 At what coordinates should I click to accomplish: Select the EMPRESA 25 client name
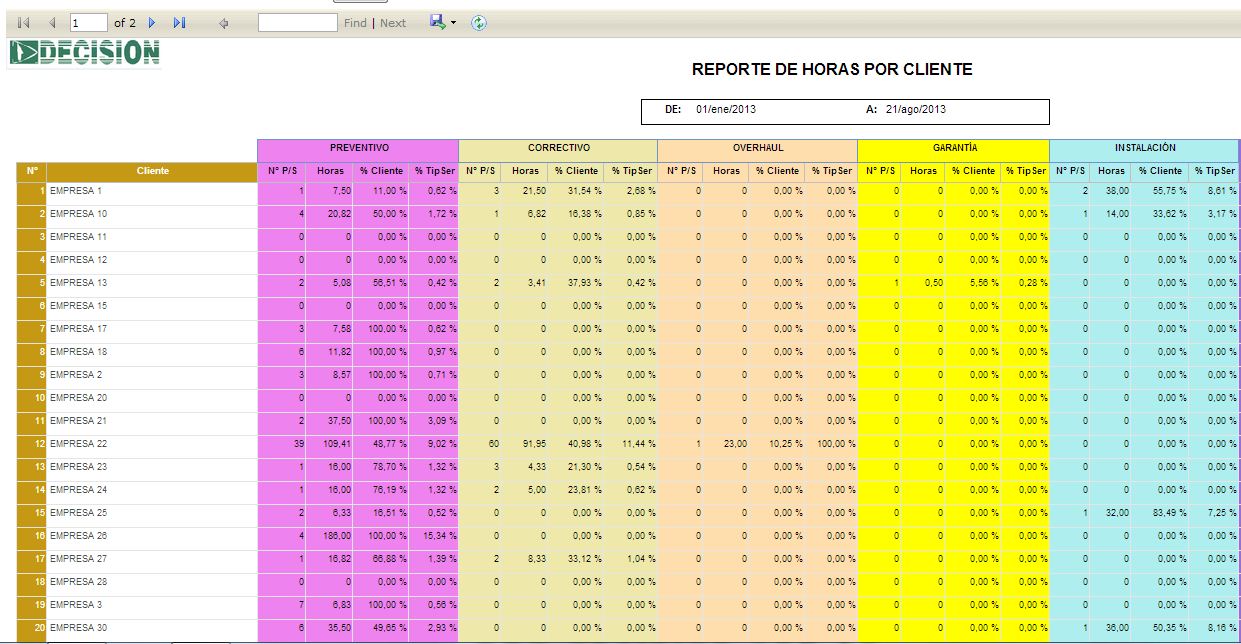point(78,513)
